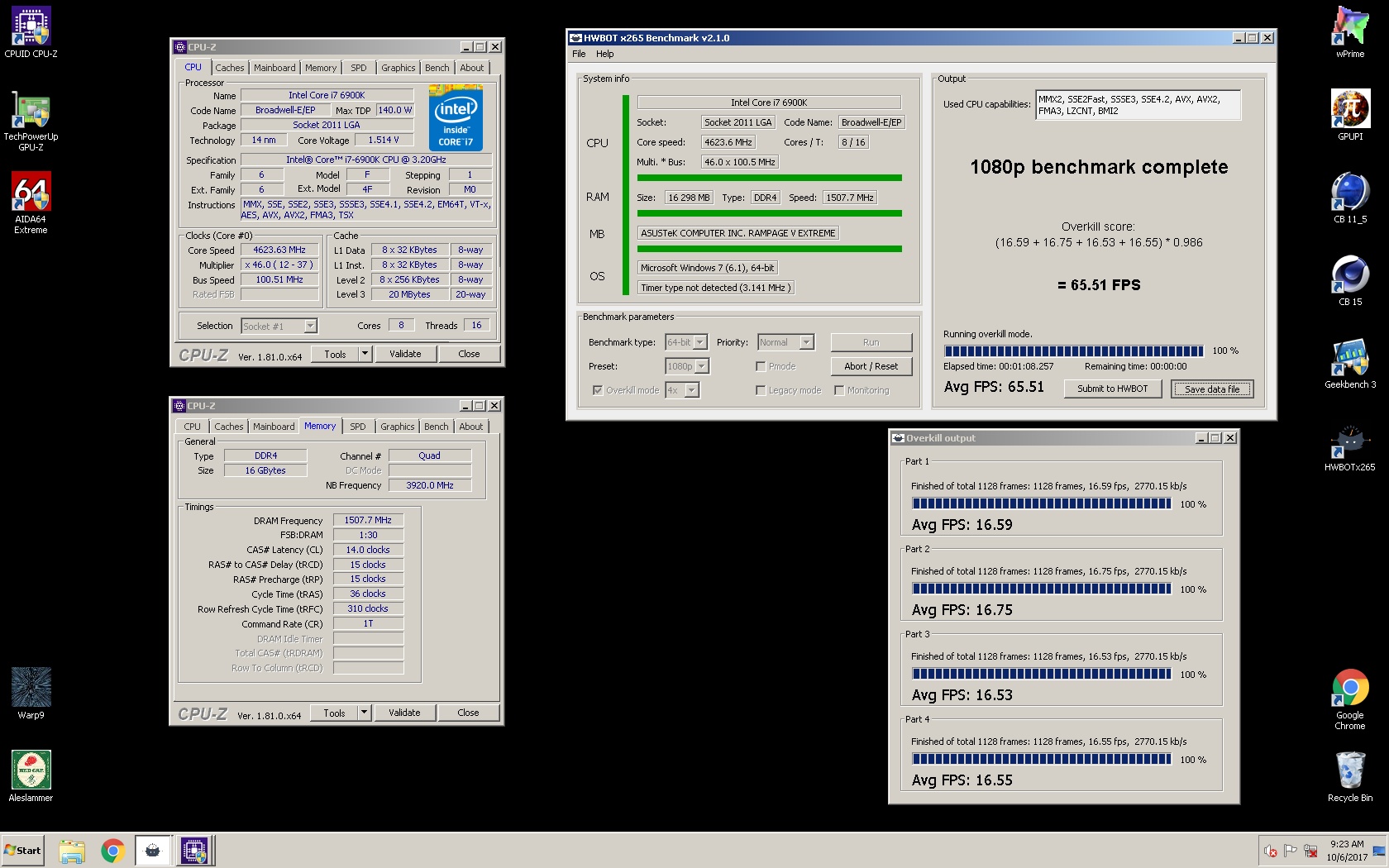The height and width of the screenshot is (868, 1389).
Task: Click DRAM Frequency 1507.7 MHz field
Action: click(368, 520)
